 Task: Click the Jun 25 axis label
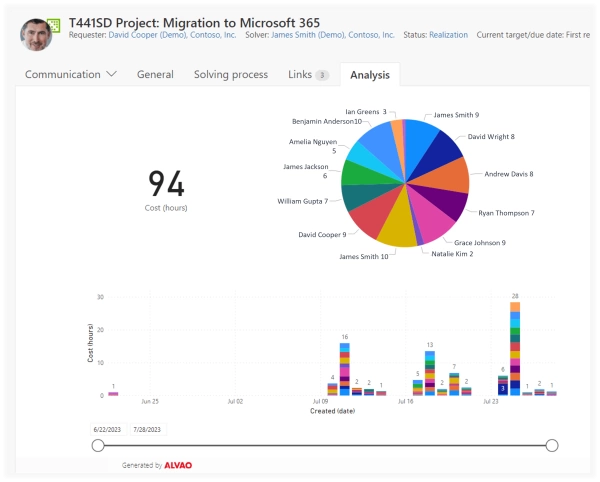[150, 401]
